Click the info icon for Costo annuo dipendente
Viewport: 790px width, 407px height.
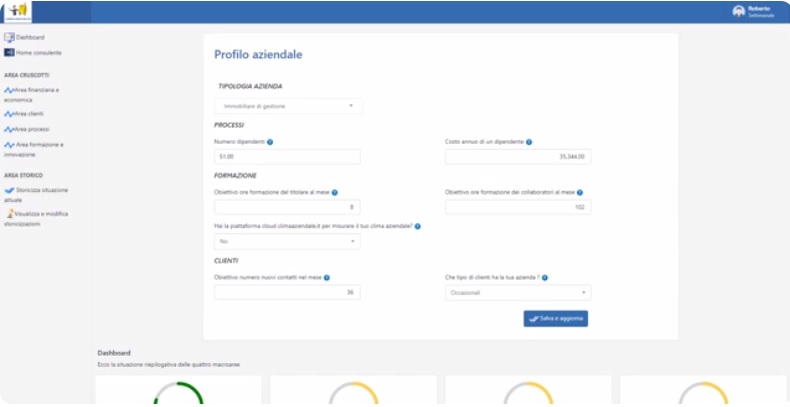pos(529,142)
